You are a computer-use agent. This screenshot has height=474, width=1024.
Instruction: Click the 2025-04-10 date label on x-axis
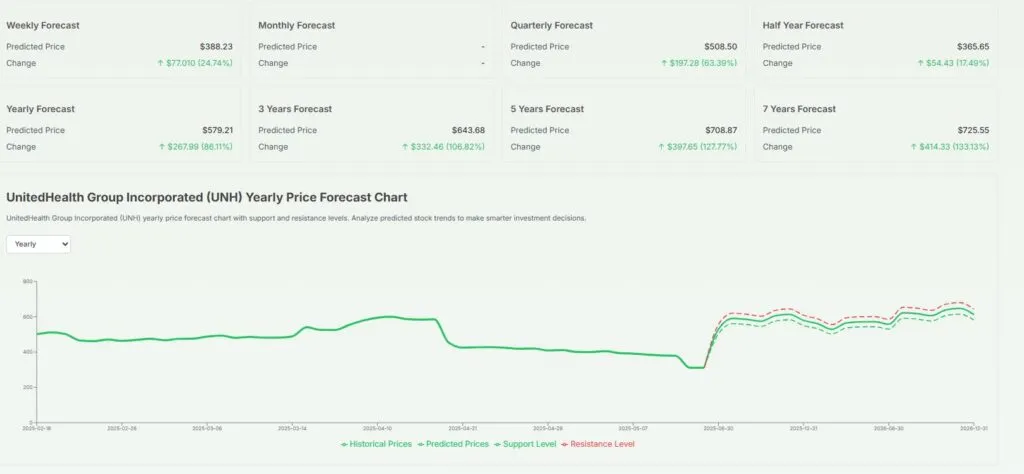[x=379, y=427]
